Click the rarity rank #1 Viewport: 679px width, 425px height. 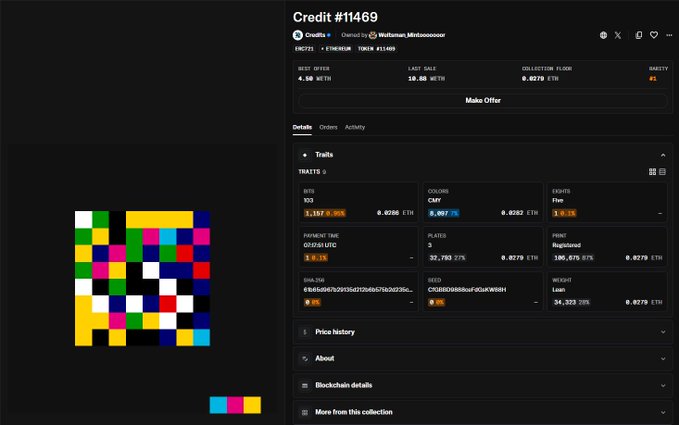[x=653, y=79]
